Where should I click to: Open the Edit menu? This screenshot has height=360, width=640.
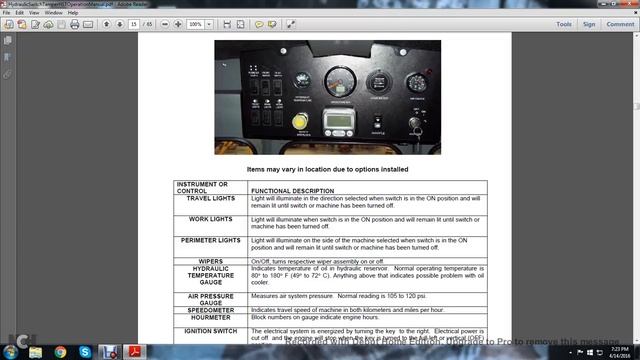point(19,13)
